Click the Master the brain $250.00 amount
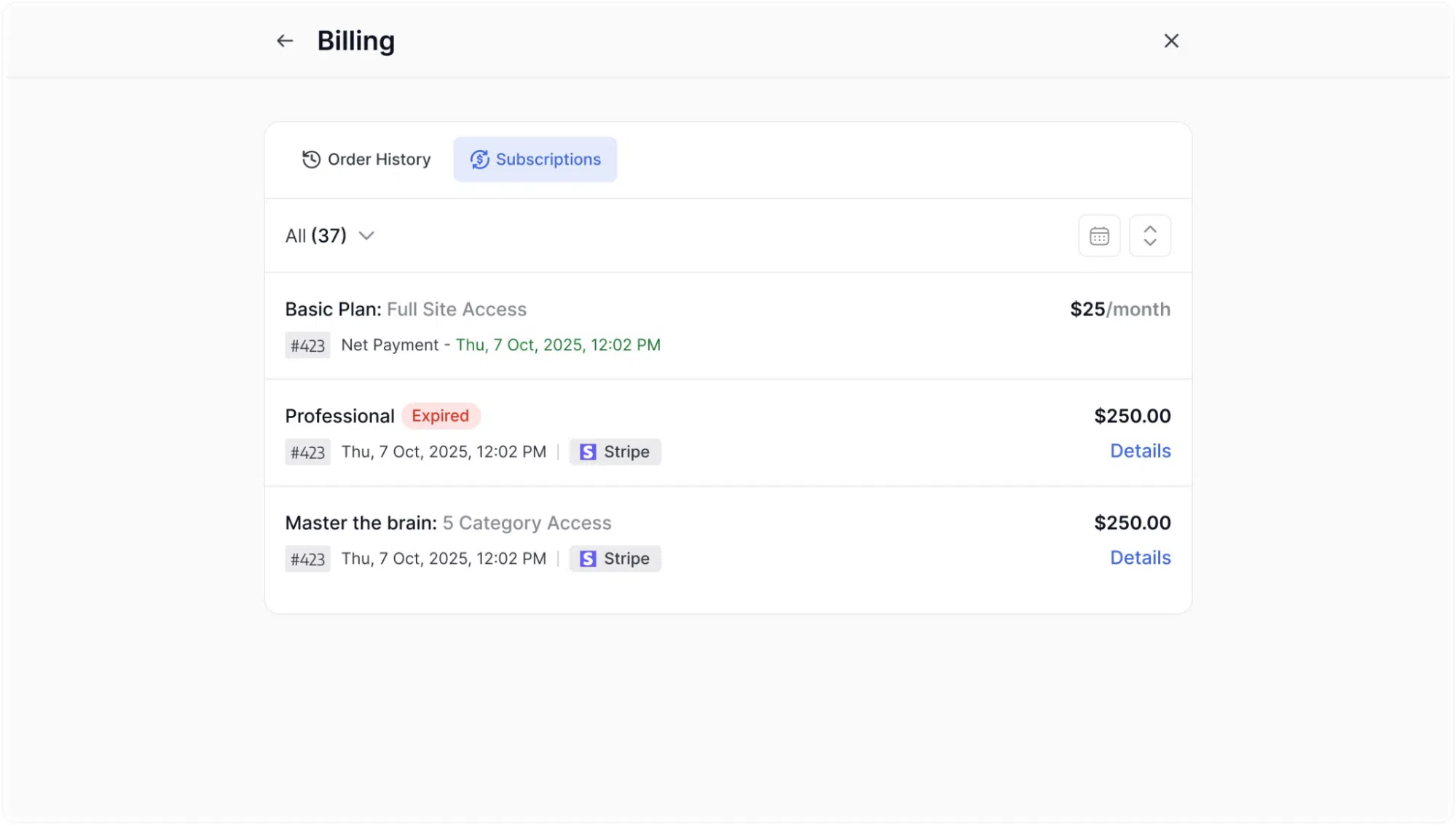Image resolution: width=1456 pixels, height=826 pixels. coord(1133,523)
